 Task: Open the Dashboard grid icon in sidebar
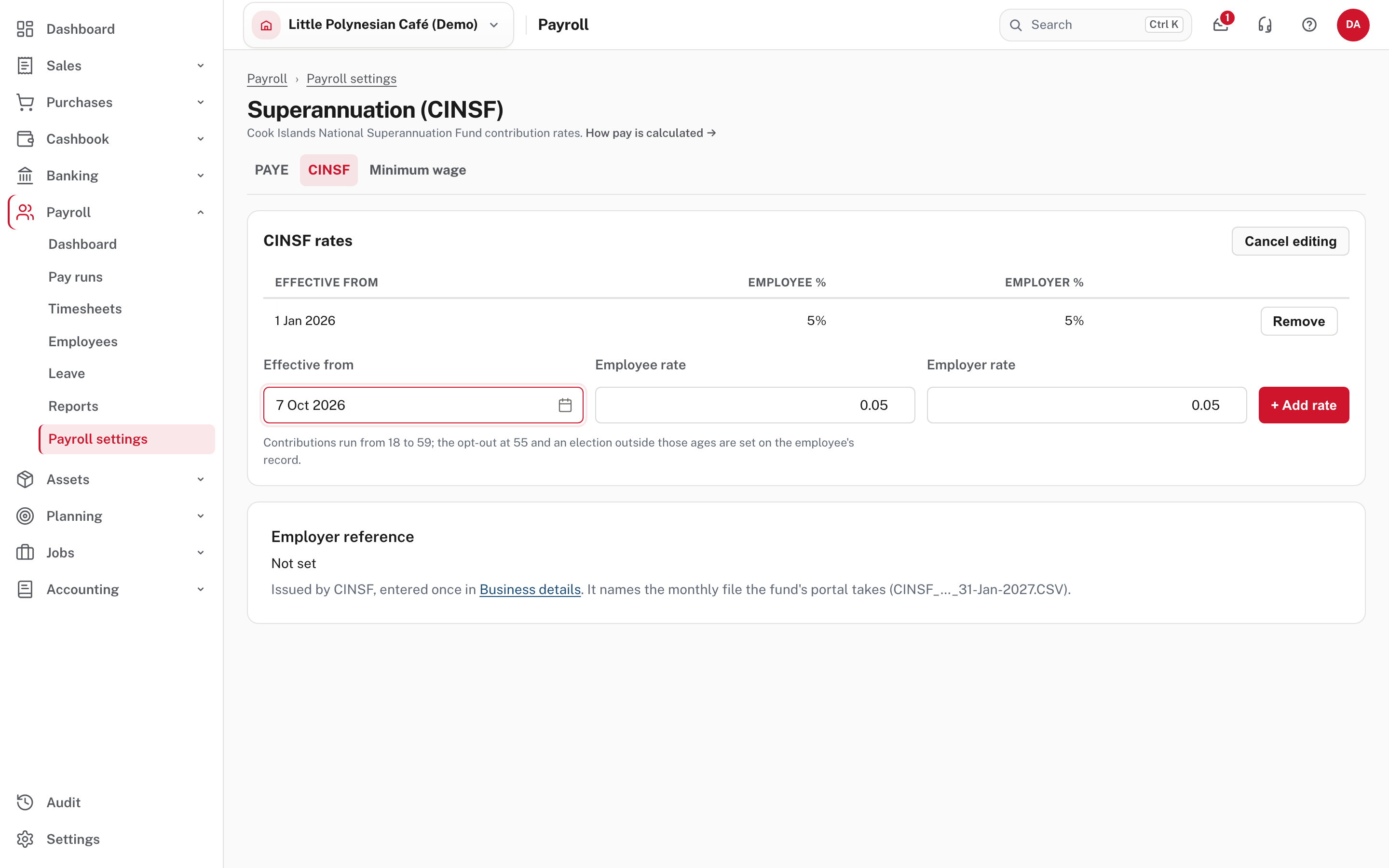click(x=25, y=29)
